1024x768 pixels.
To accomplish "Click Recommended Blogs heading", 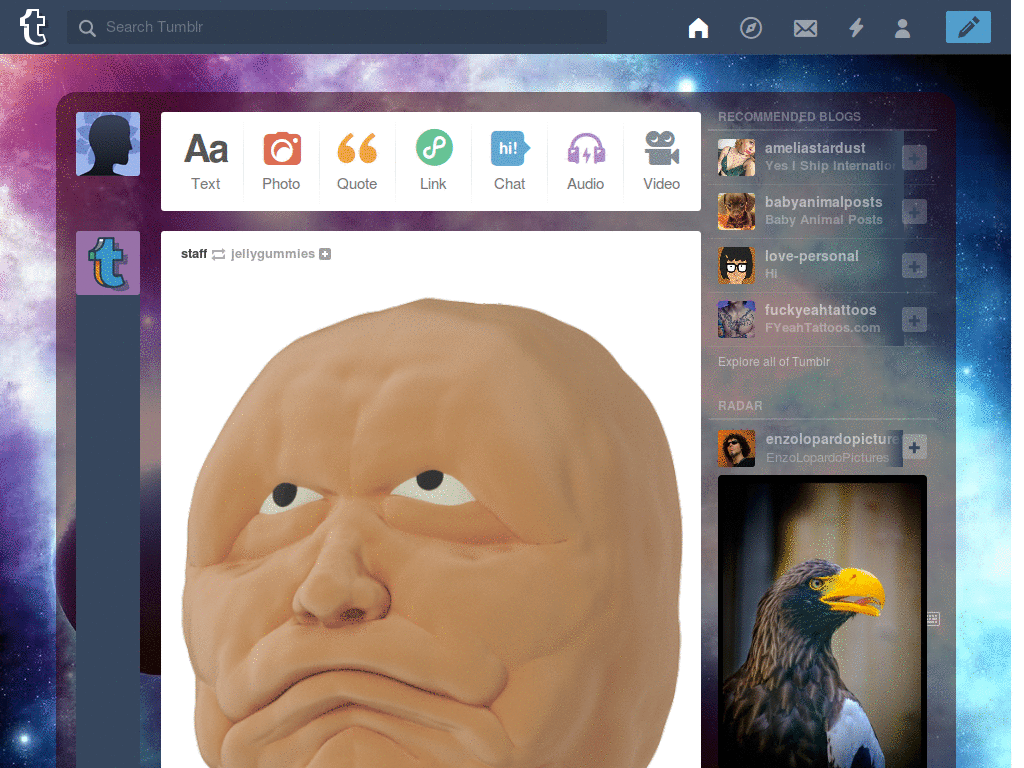I will 789,117.
